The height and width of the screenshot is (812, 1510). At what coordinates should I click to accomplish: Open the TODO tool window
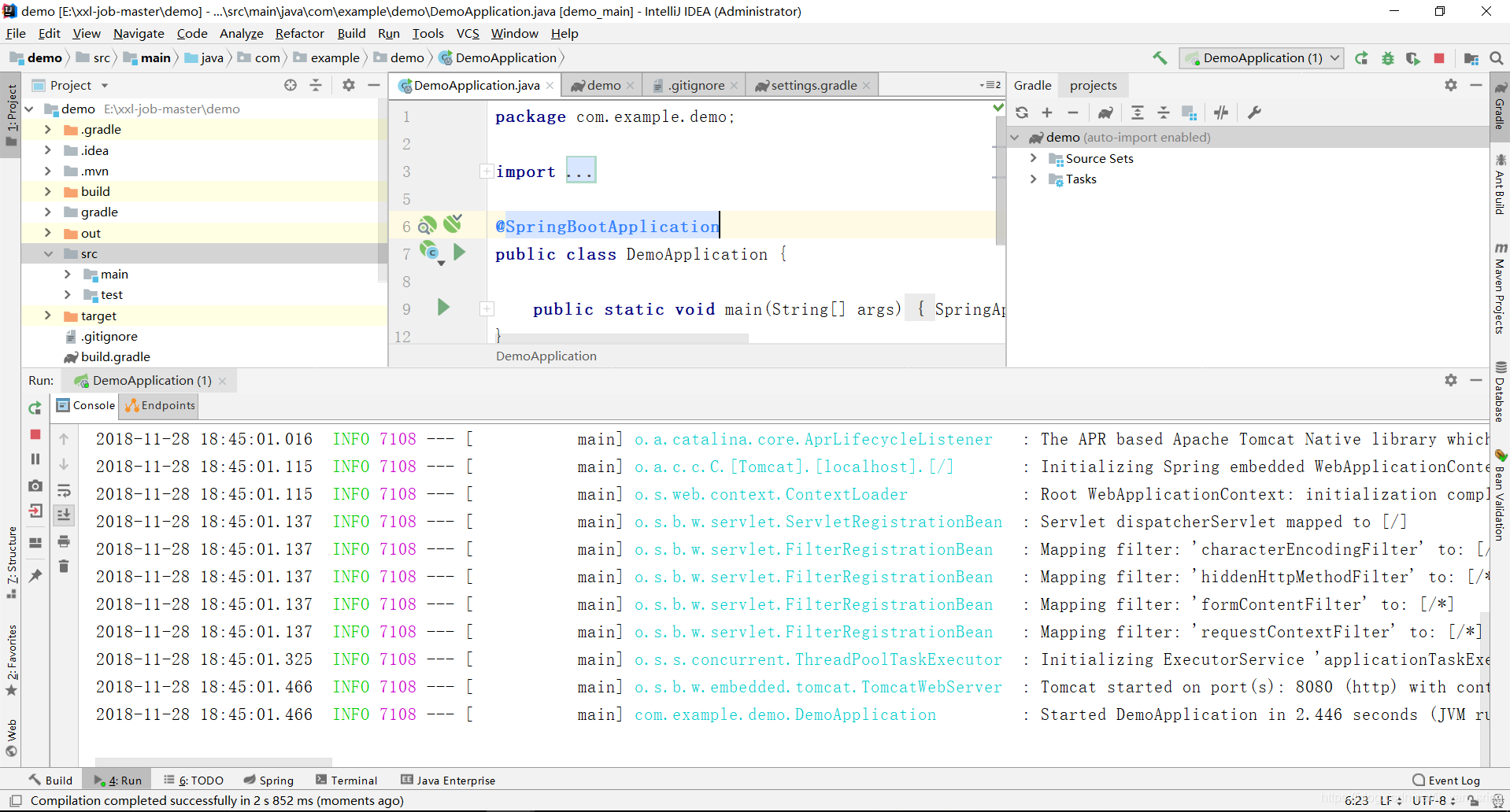coord(194,780)
